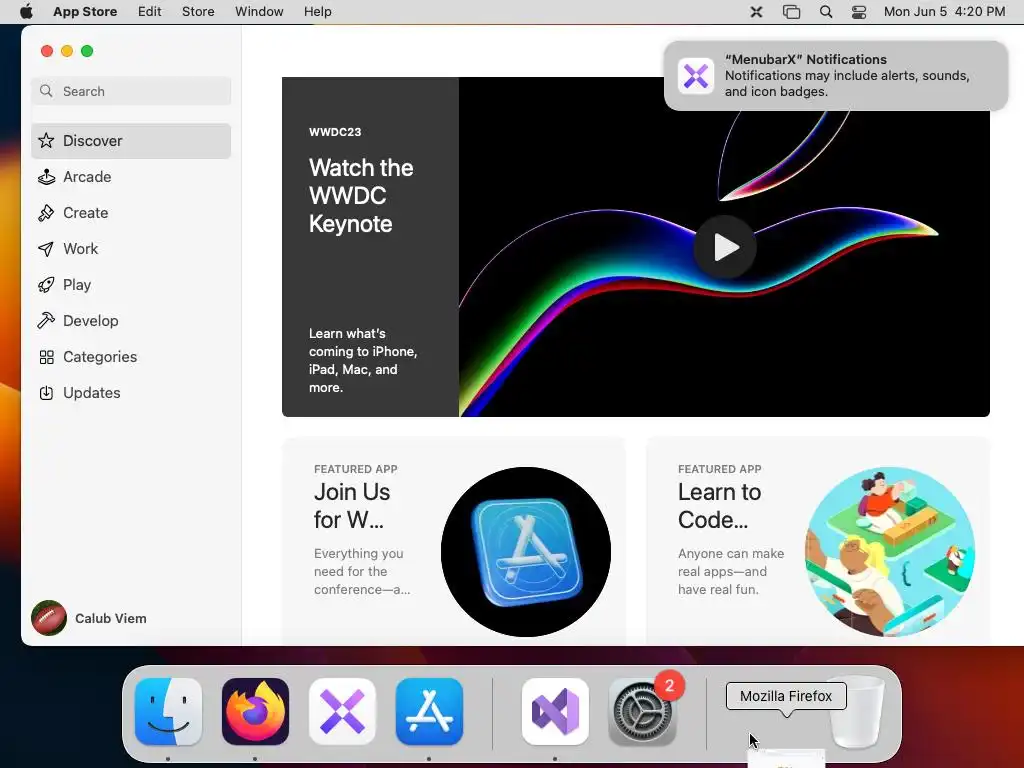Select Play in the sidebar
The width and height of the screenshot is (1024, 768).
(131, 285)
